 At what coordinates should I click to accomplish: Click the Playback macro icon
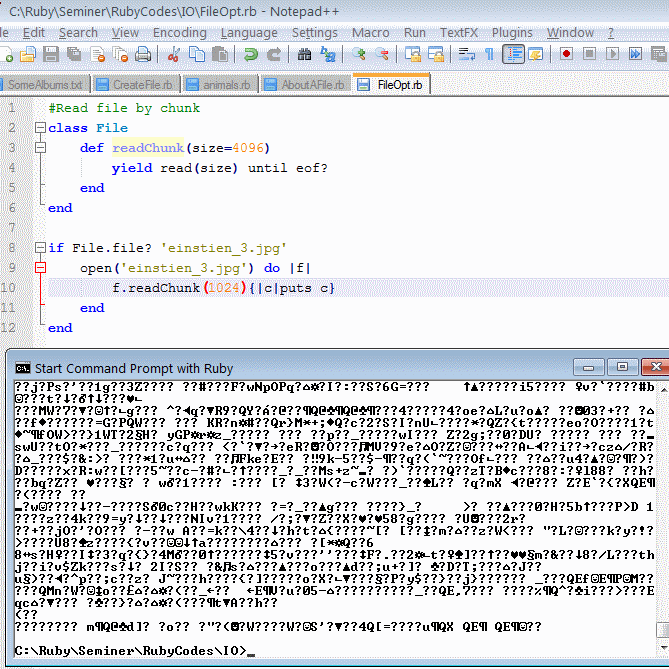point(612,54)
